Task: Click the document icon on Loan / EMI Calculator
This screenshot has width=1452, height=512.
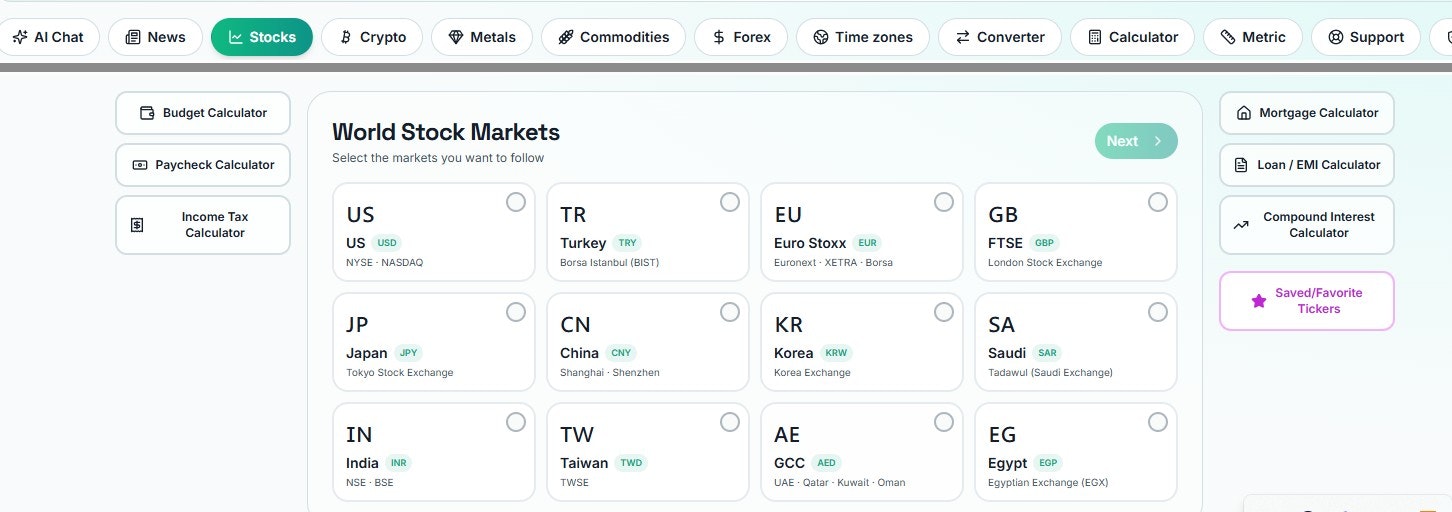Action: click(1241, 165)
